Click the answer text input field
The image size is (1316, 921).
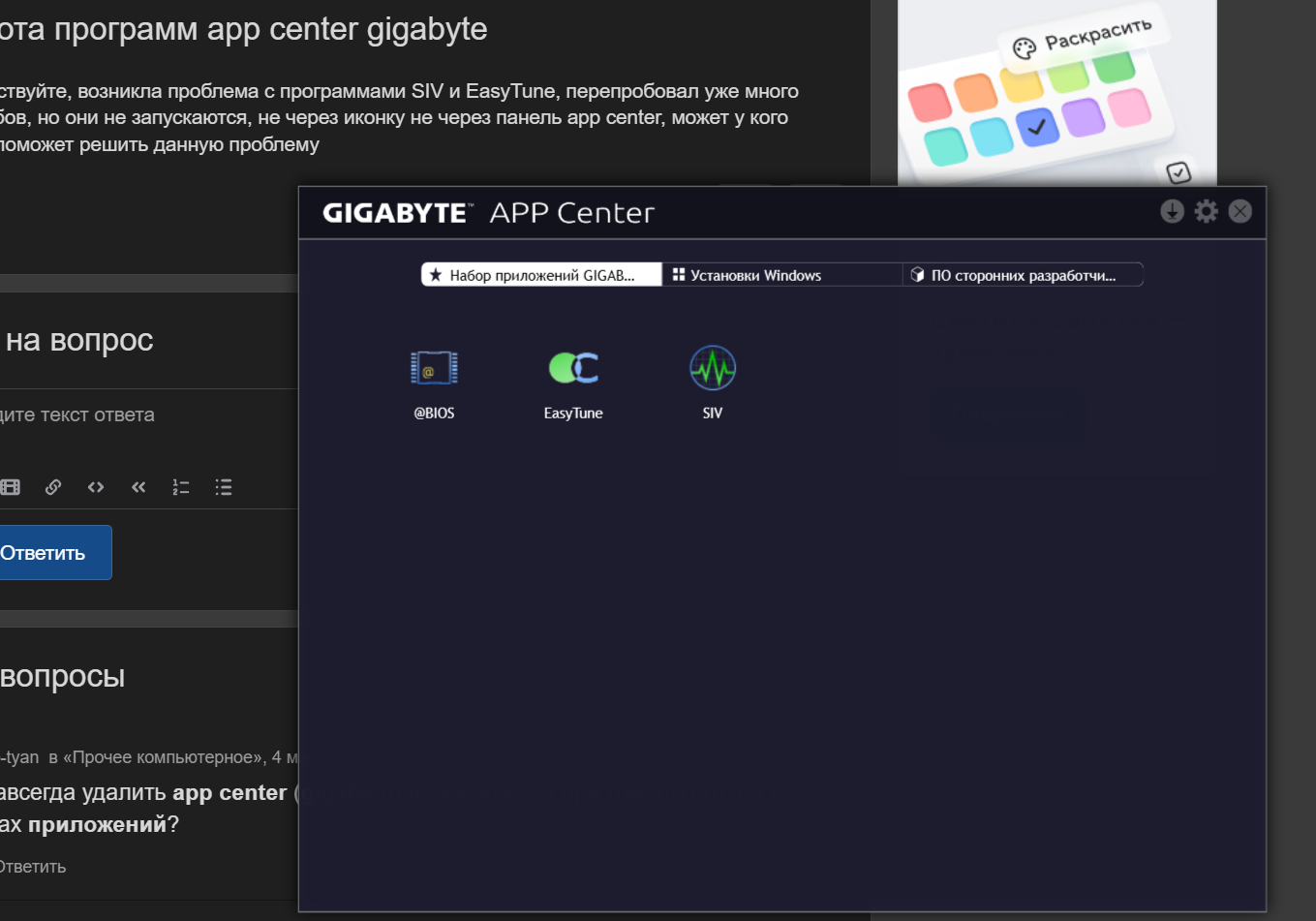click(x=148, y=415)
